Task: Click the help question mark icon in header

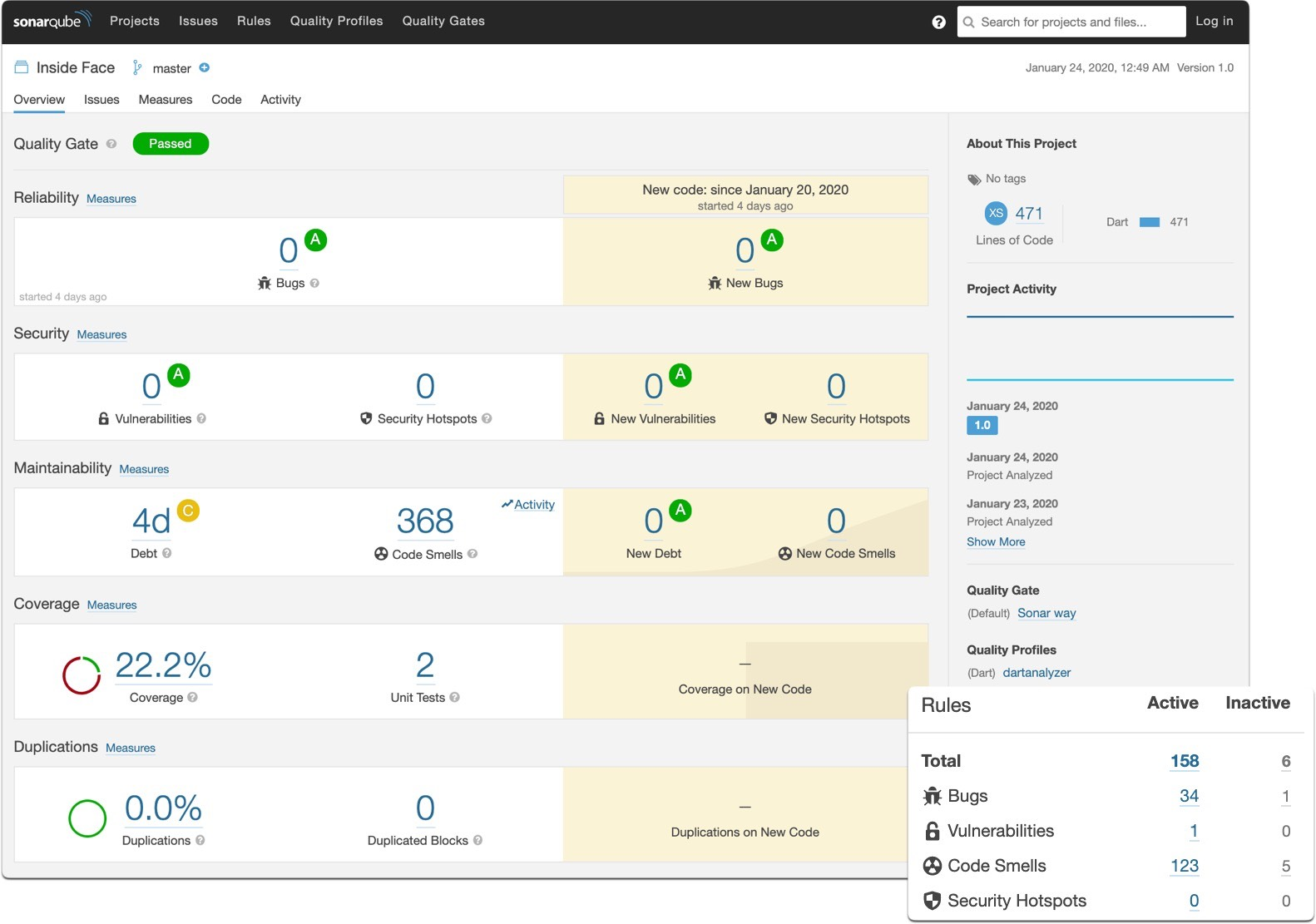Action: click(x=938, y=22)
